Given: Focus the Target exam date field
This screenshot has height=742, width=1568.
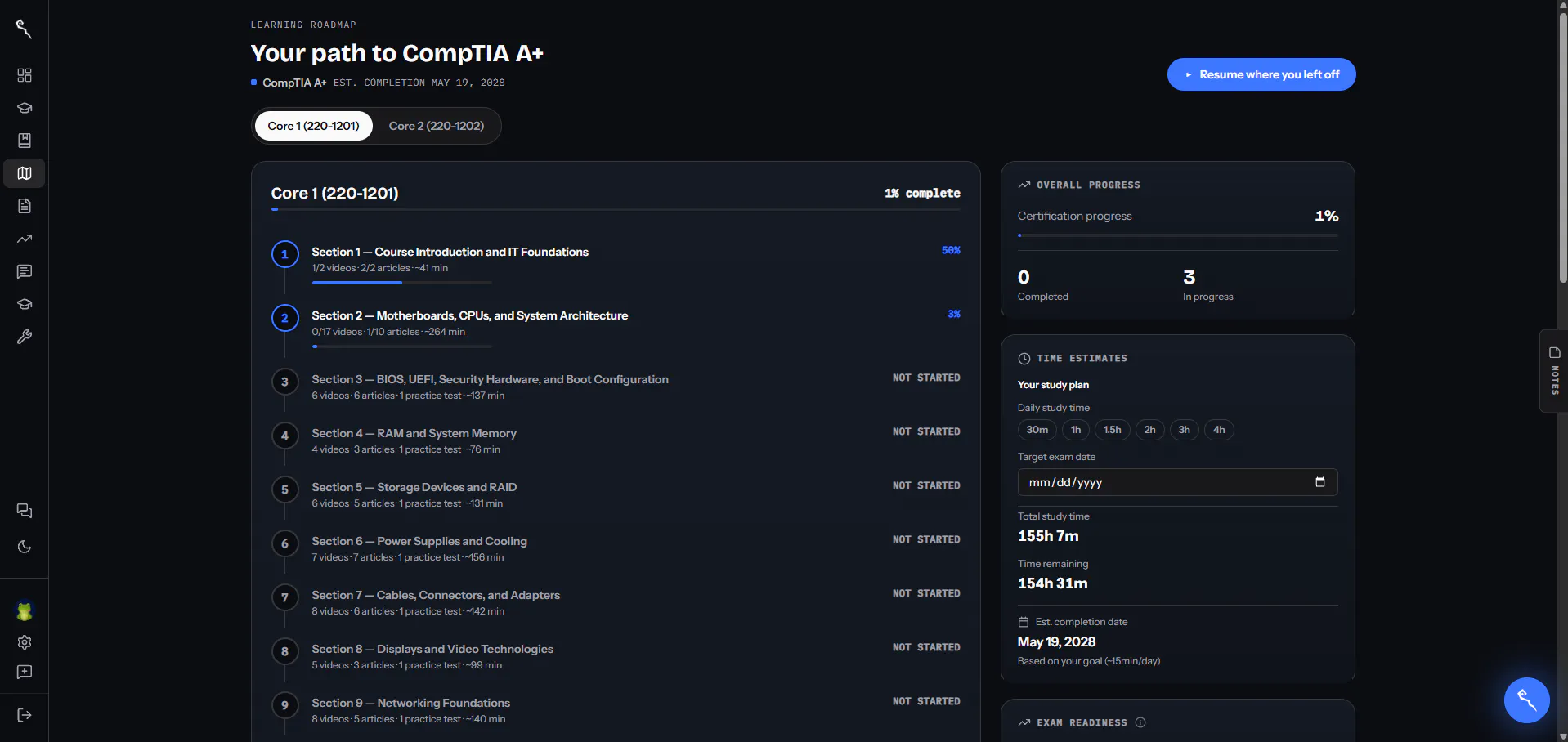Looking at the screenshot, I should (1178, 482).
